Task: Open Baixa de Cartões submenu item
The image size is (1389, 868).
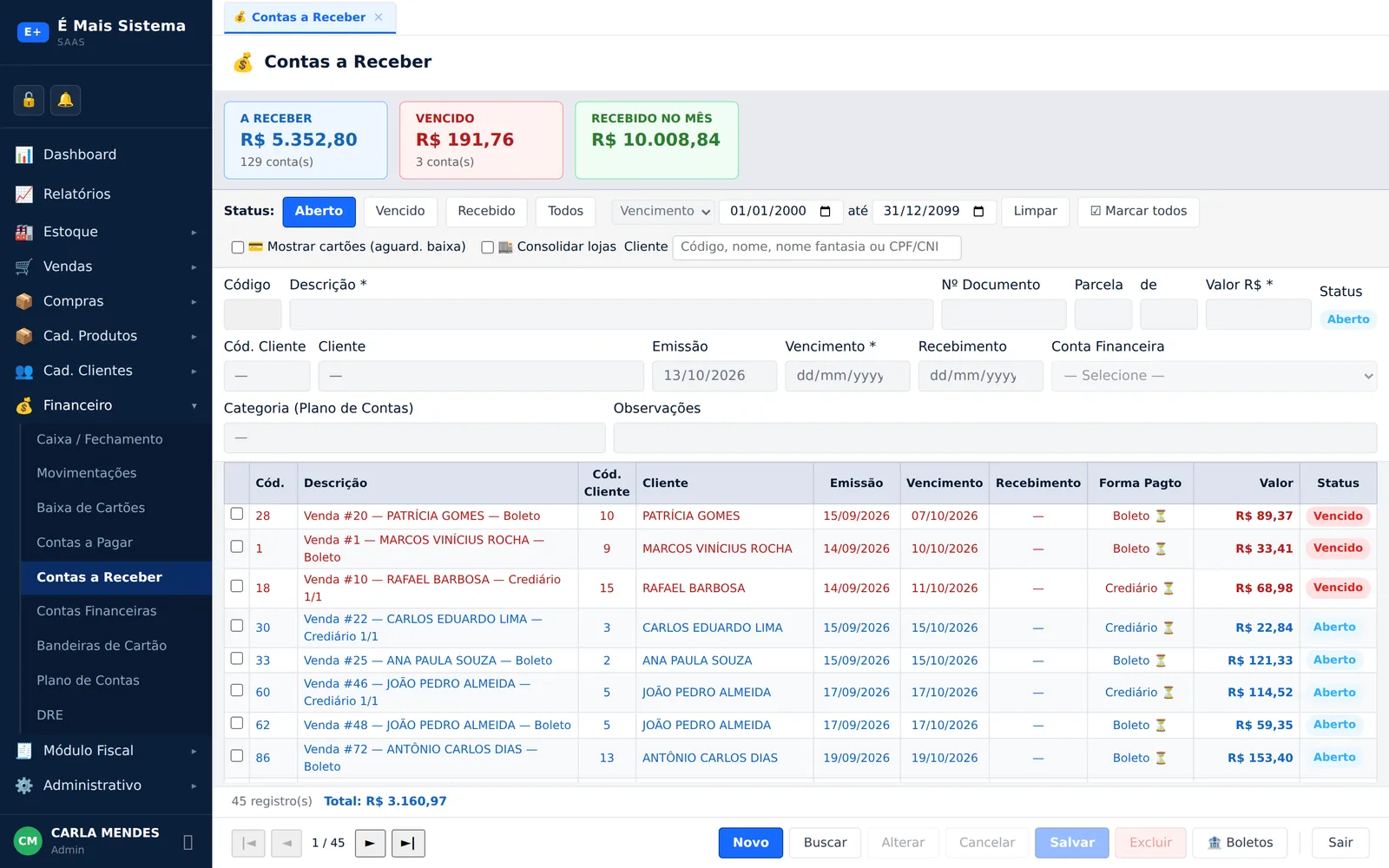Action: tap(115, 508)
